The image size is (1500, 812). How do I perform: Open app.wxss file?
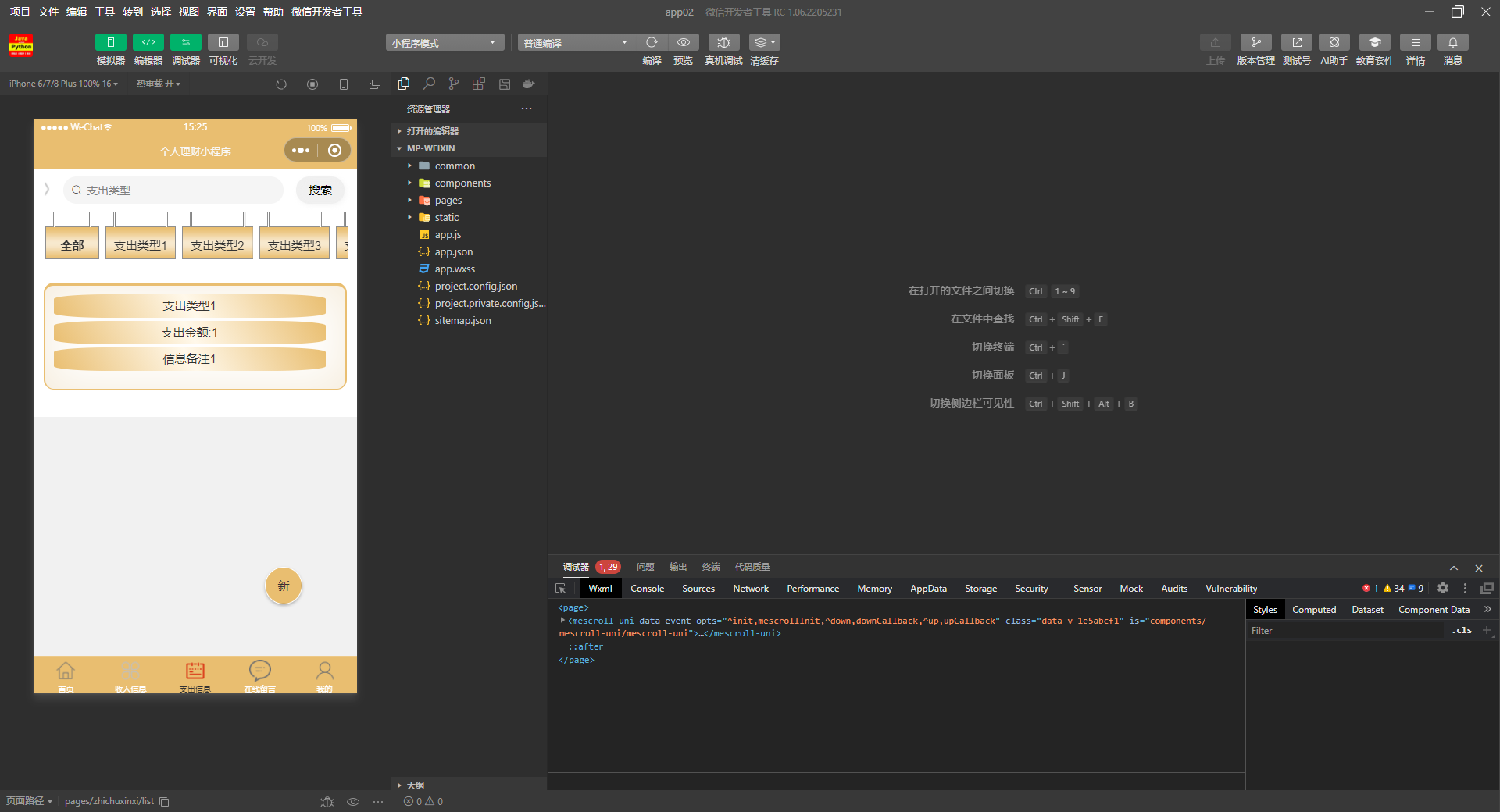pos(469,269)
